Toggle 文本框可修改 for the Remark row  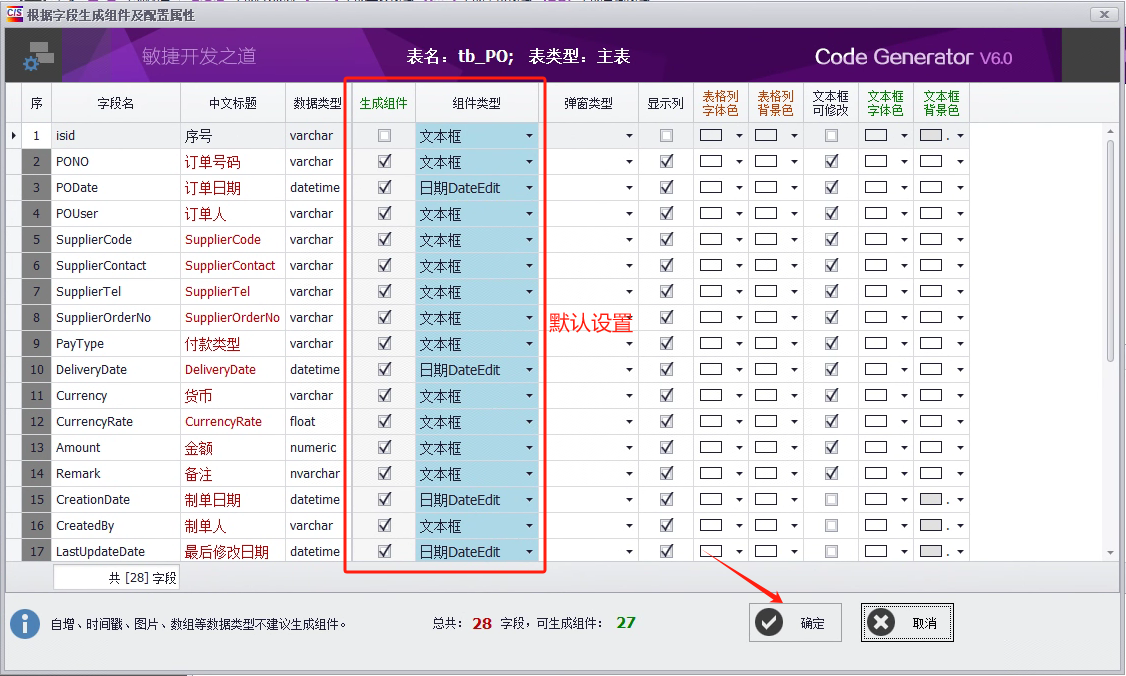[832, 473]
